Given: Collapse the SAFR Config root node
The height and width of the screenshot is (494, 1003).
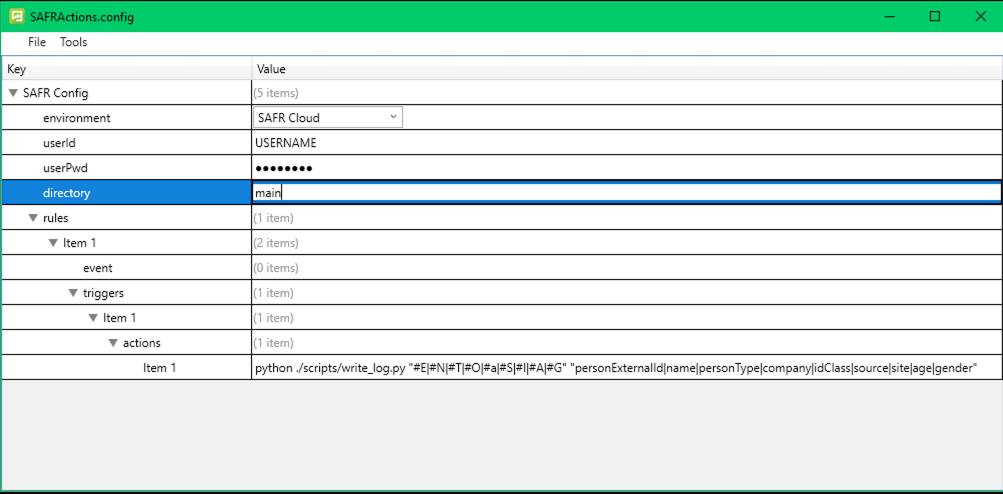Looking at the screenshot, I should pyautogui.click(x=13, y=93).
